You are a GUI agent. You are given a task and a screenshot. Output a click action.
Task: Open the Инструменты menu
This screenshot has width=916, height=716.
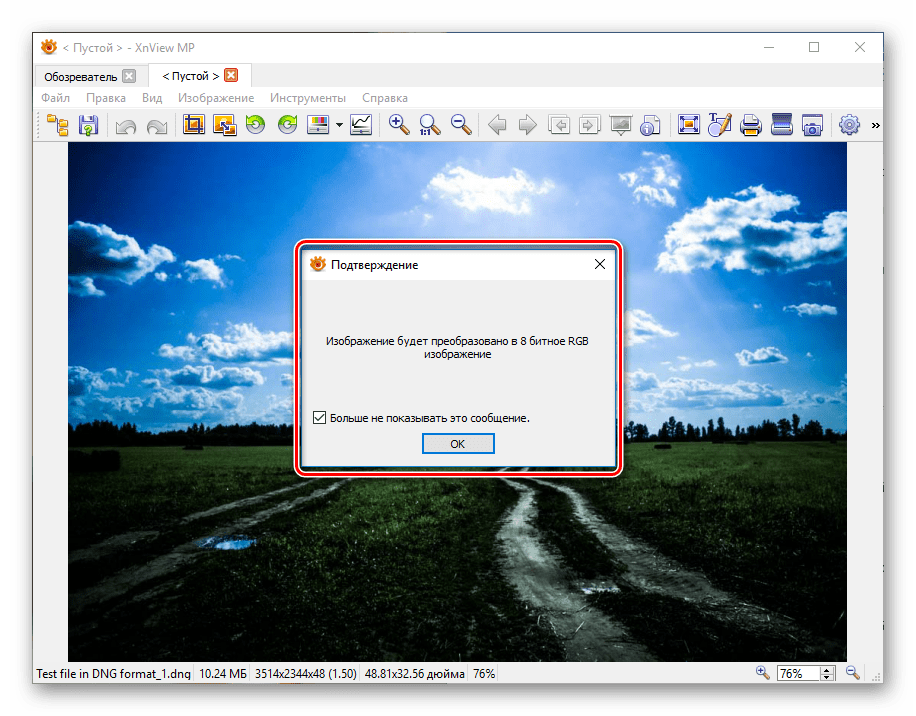pos(308,98)
